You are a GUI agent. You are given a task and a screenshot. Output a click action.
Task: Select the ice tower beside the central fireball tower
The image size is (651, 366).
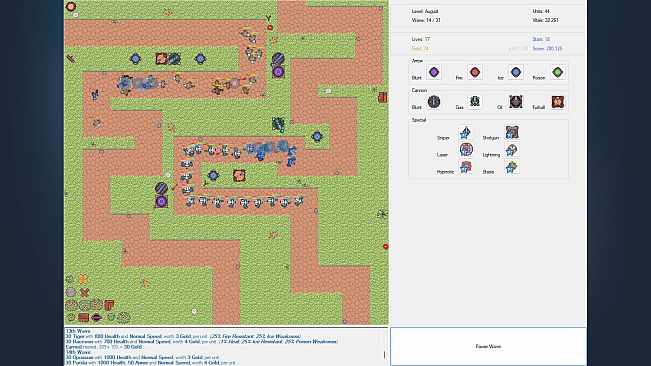(213, 176)
